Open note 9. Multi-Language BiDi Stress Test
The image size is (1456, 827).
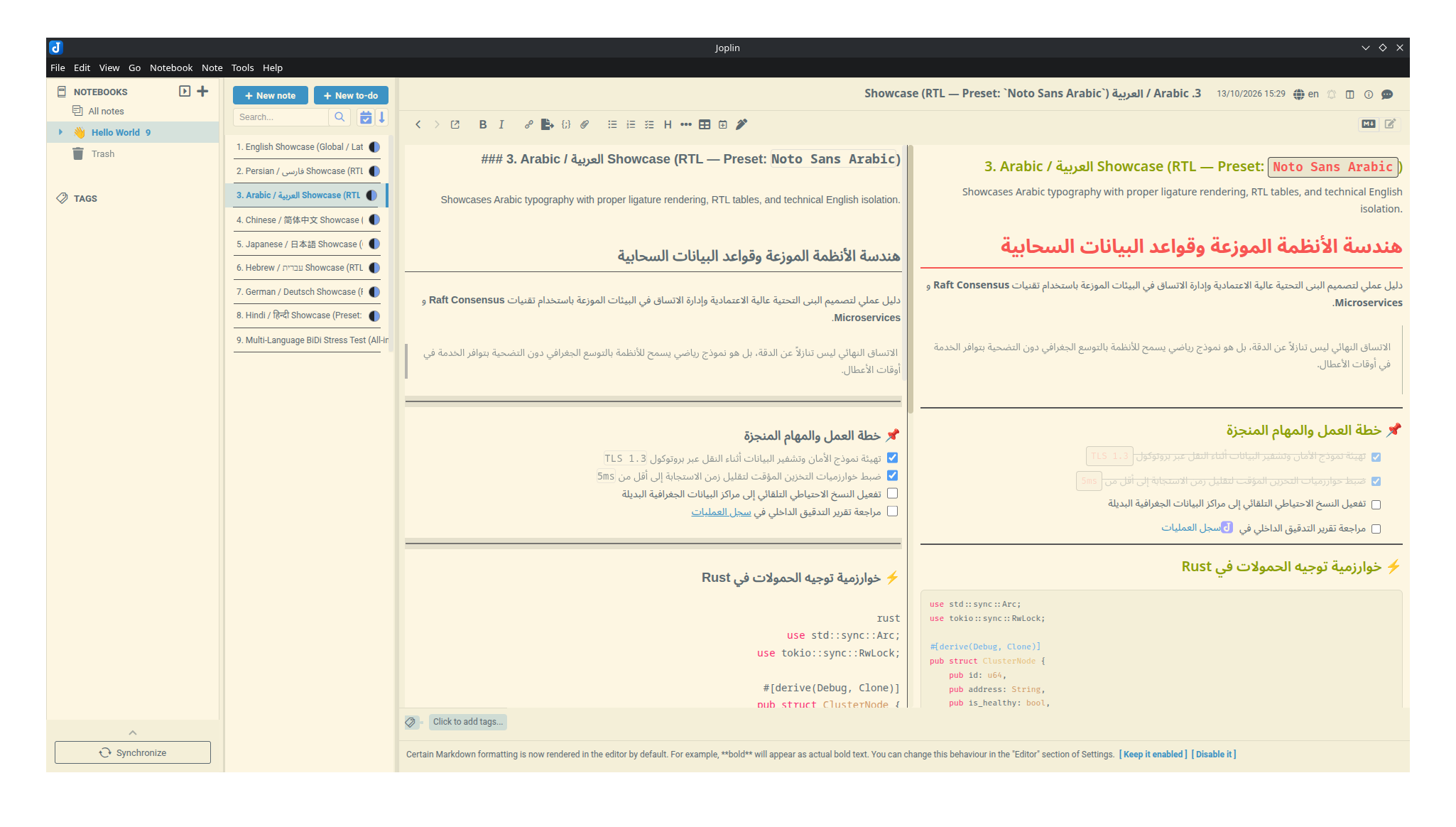coord(307,340)
